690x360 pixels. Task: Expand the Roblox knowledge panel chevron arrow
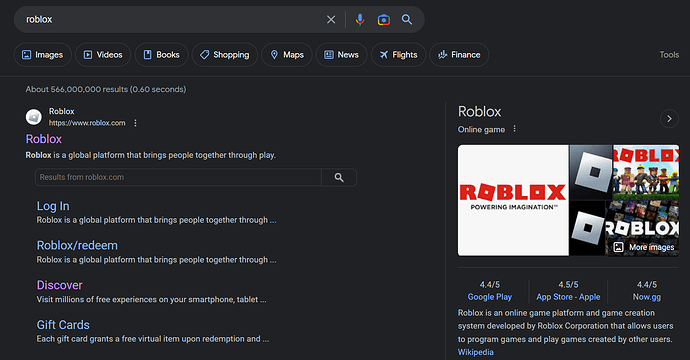[669, 119]
